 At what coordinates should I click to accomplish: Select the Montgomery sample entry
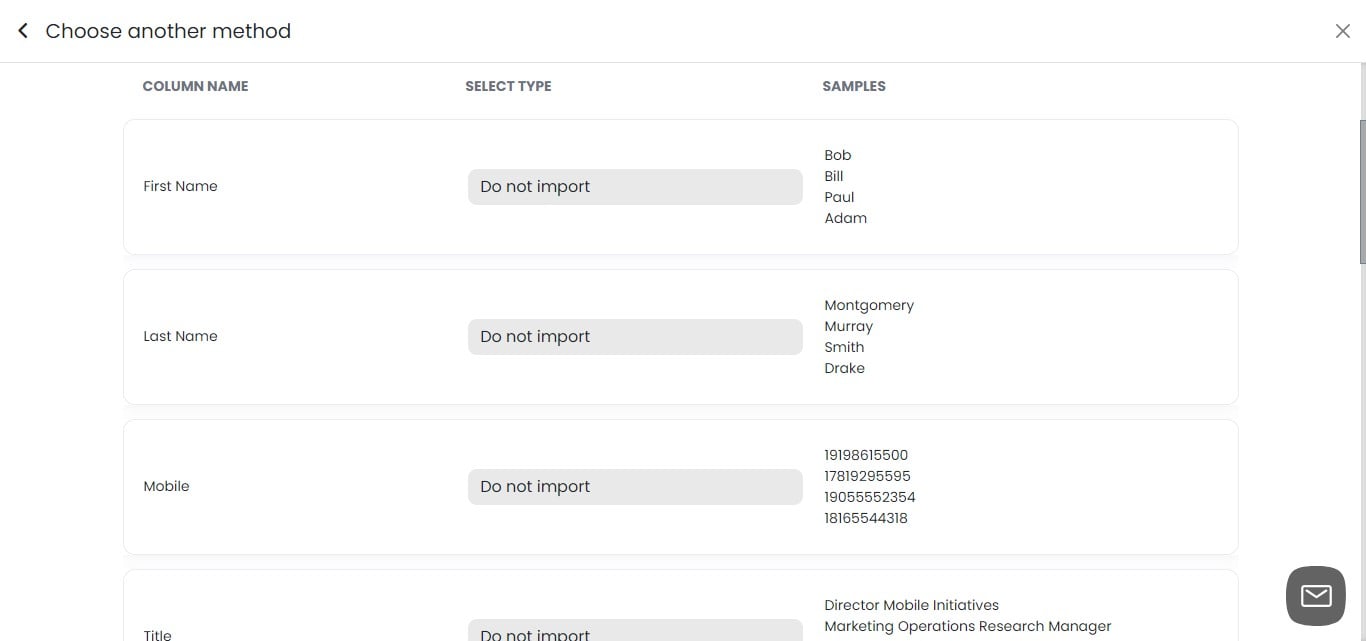coord(868,305)
